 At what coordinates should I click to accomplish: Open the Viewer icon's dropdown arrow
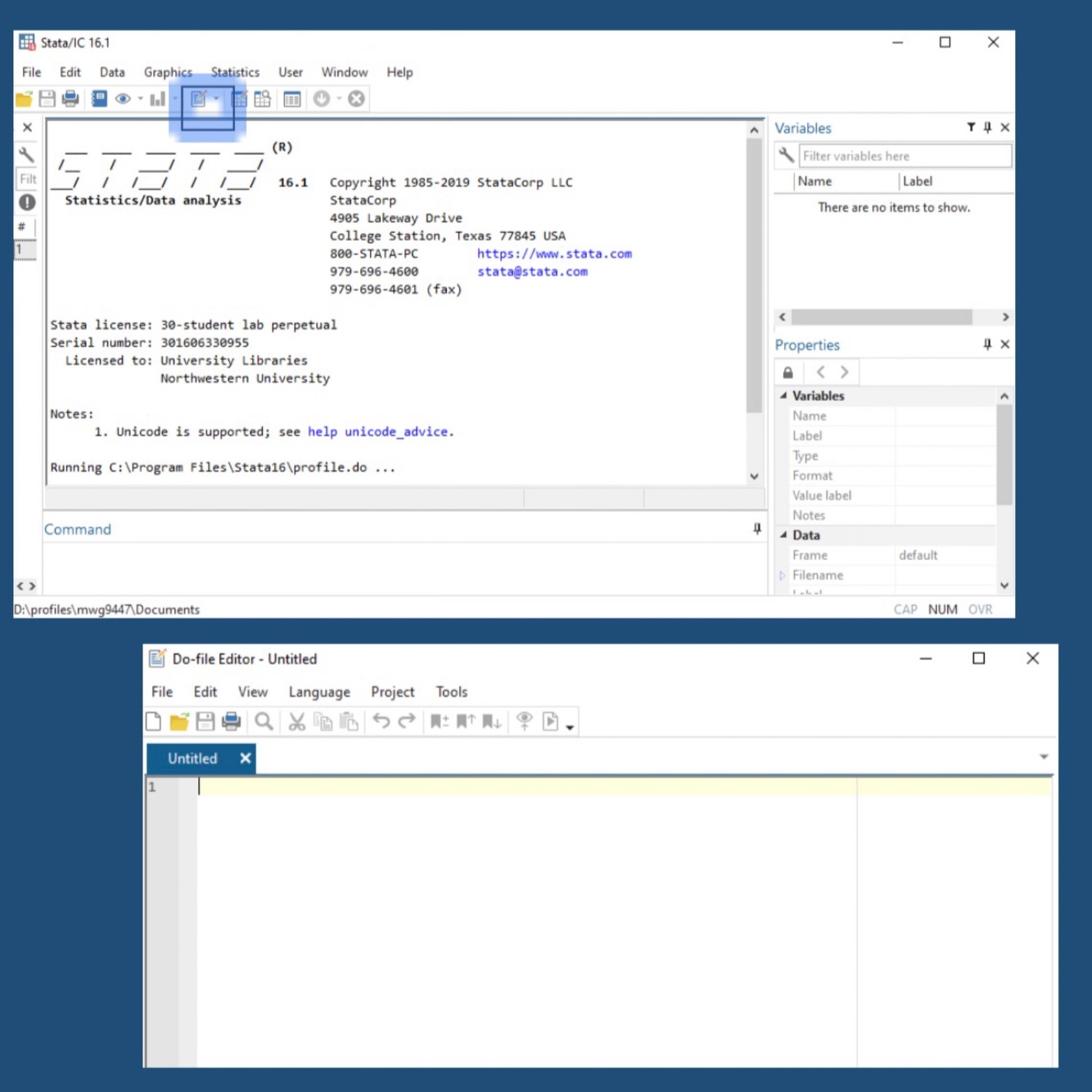tap(141, 99)
